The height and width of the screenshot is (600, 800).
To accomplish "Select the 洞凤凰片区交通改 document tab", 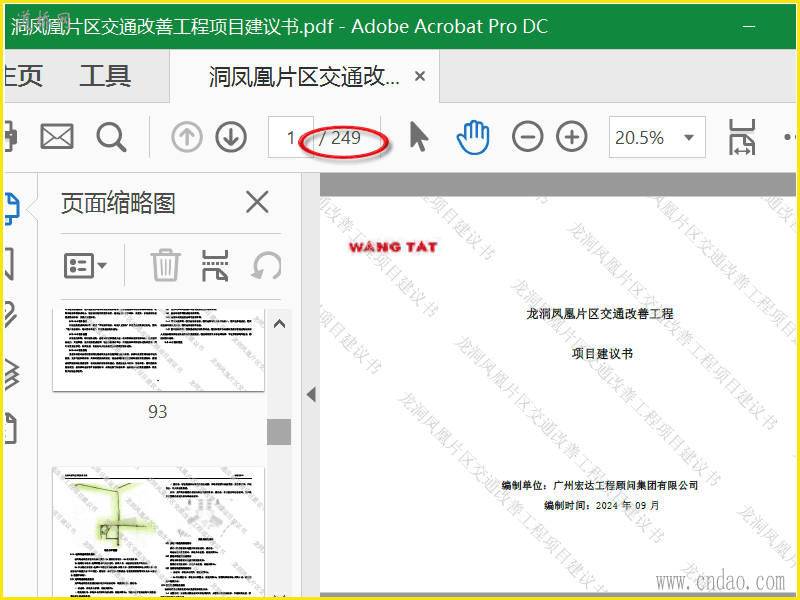I will coord(304,77).
